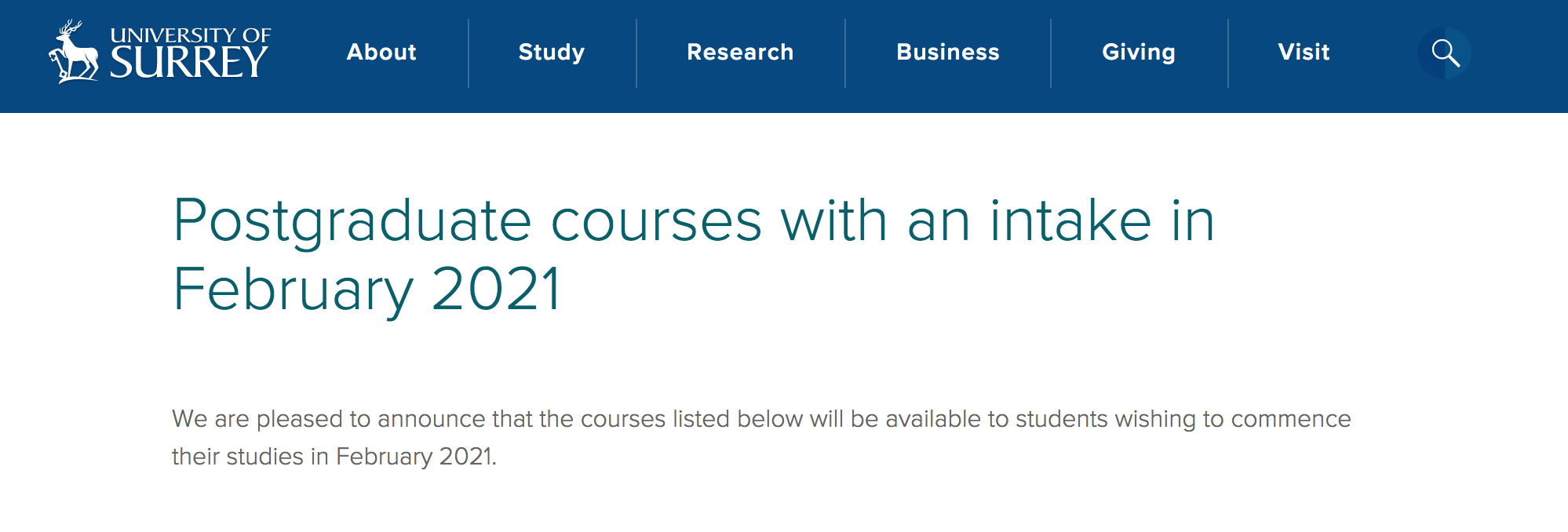The width and height of the screenshot is (1568, 532).
Task: Navigate to the Giving page
Action: (1139, 53)
